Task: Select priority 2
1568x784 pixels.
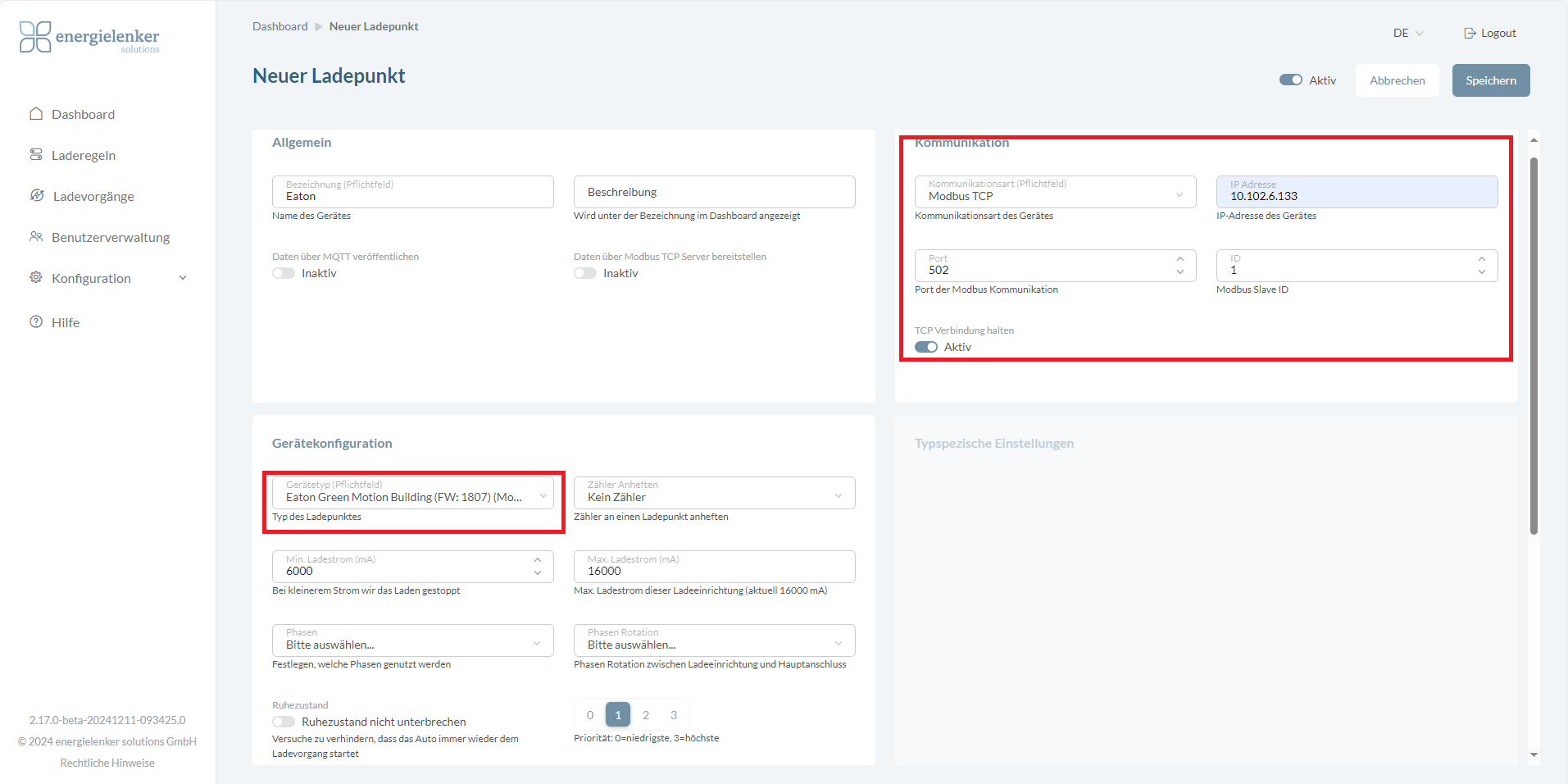Action: coord(646,715)
